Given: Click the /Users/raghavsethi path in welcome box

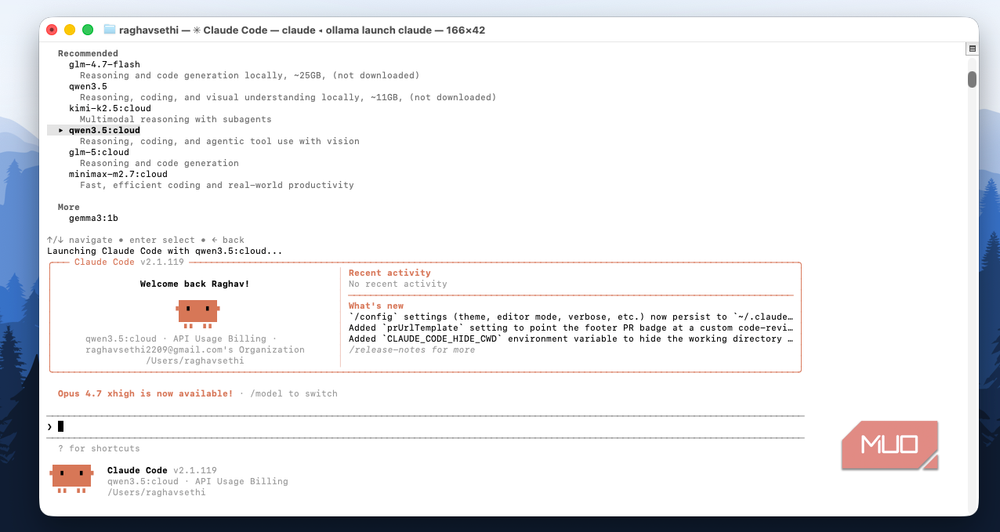Looking at the screenshot, I should tap(195, 360).
